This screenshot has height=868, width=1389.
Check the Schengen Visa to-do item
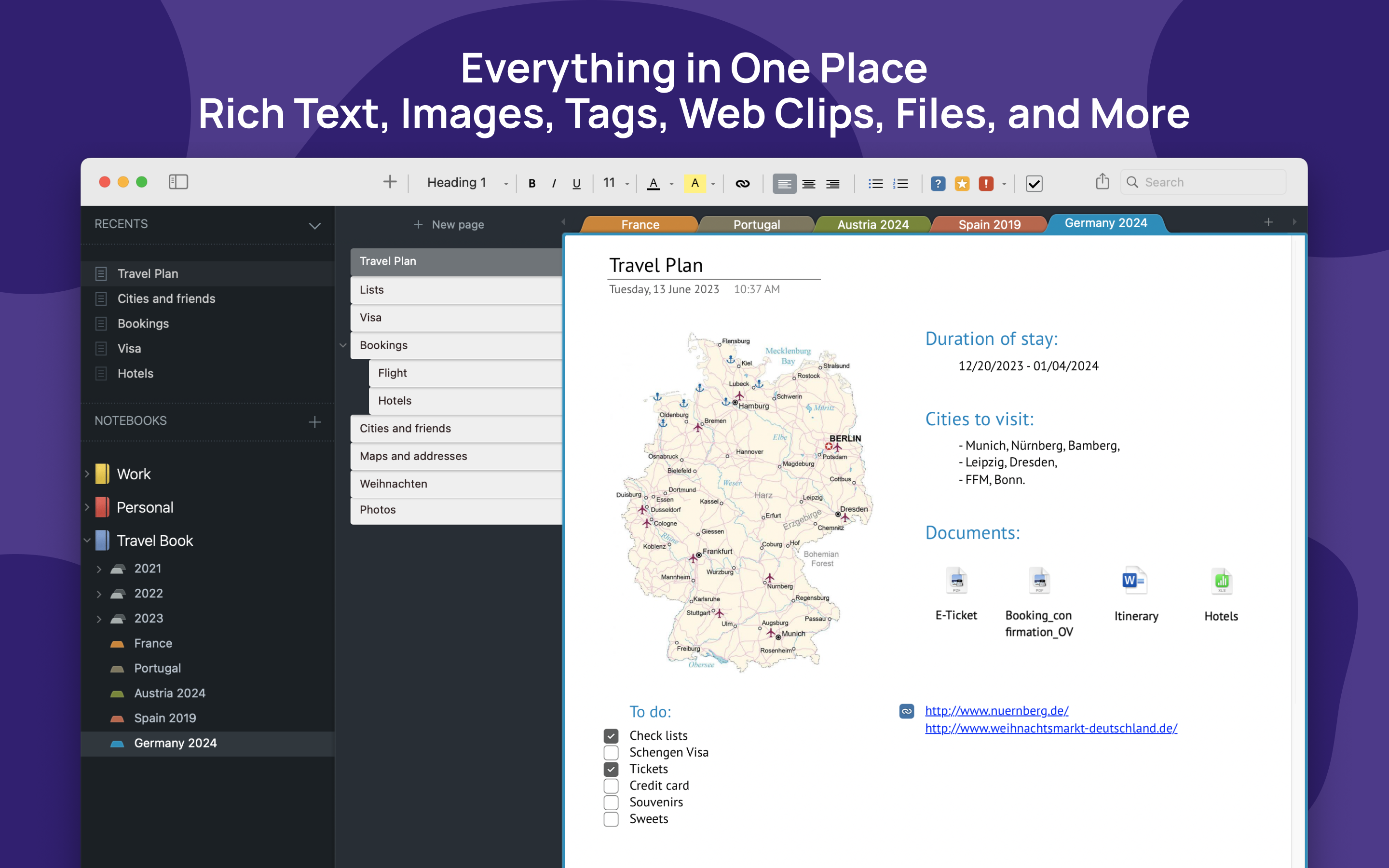pos(611,752)
